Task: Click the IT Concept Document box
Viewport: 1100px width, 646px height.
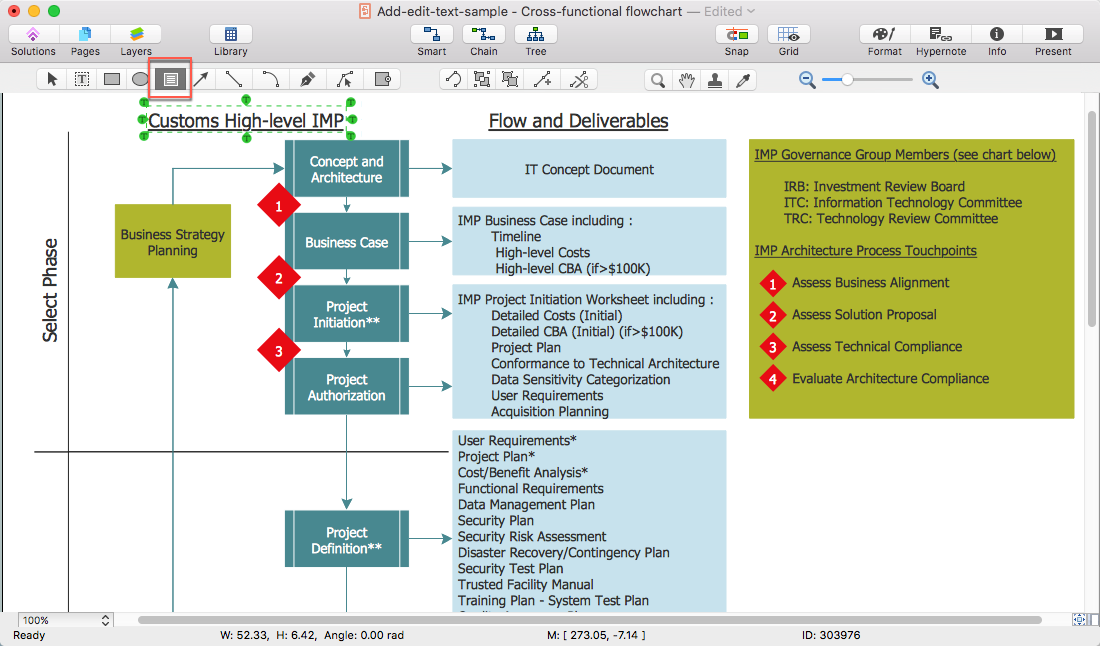Action: 589,169
